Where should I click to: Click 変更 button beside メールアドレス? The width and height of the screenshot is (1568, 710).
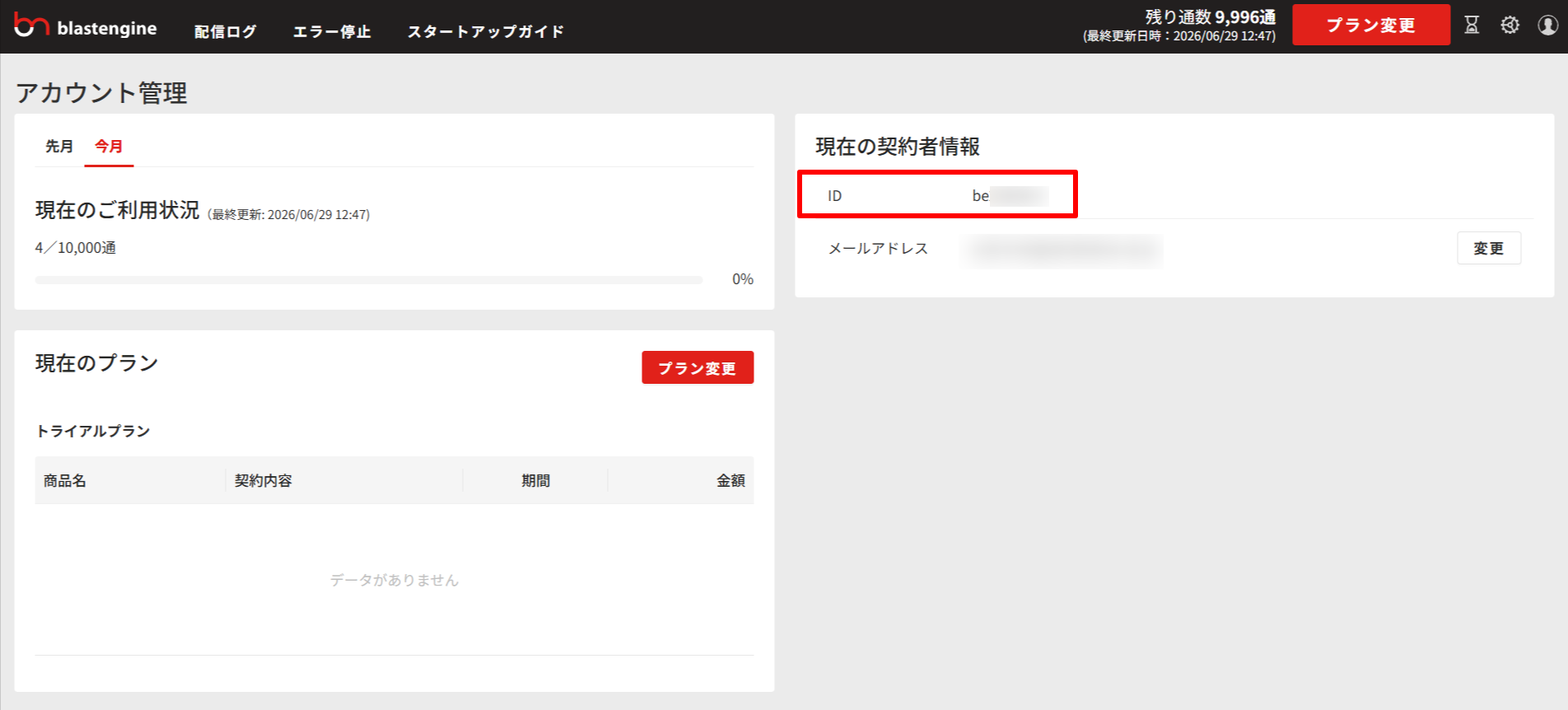[x=1489, y=248]
